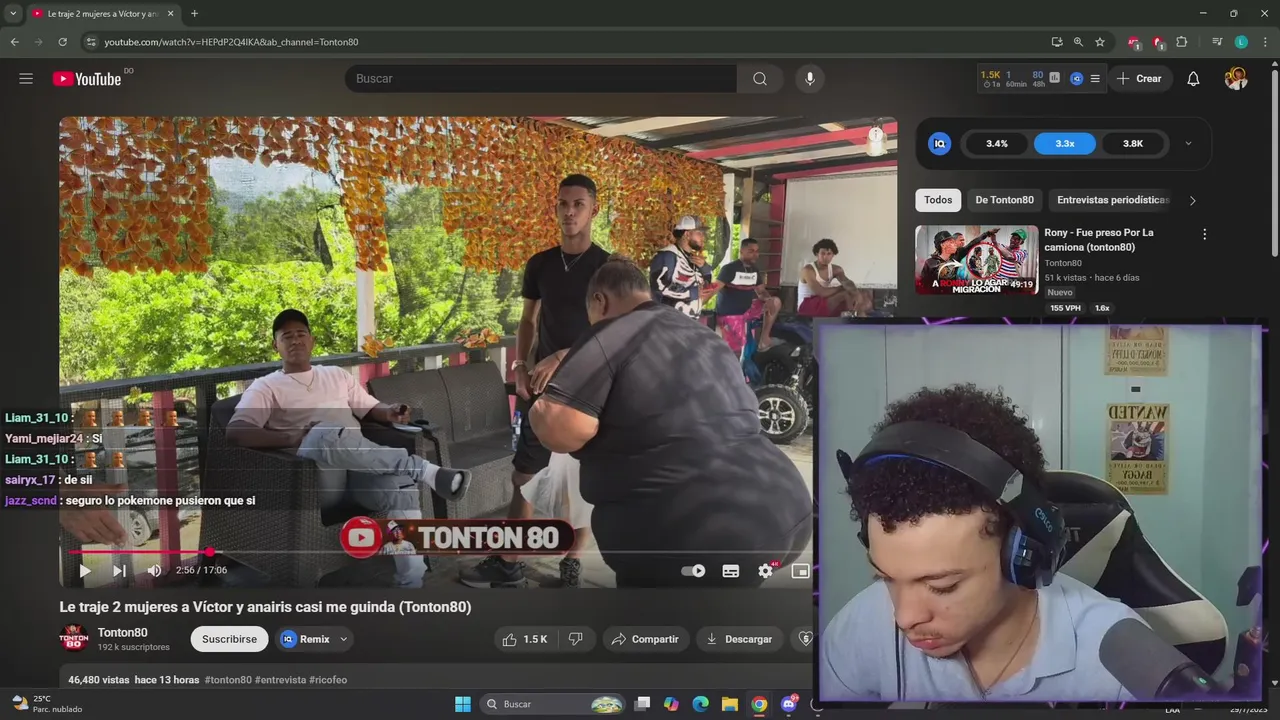Expand the Remix dropdown arrow

pyautogui.click(x=344, y=639)
